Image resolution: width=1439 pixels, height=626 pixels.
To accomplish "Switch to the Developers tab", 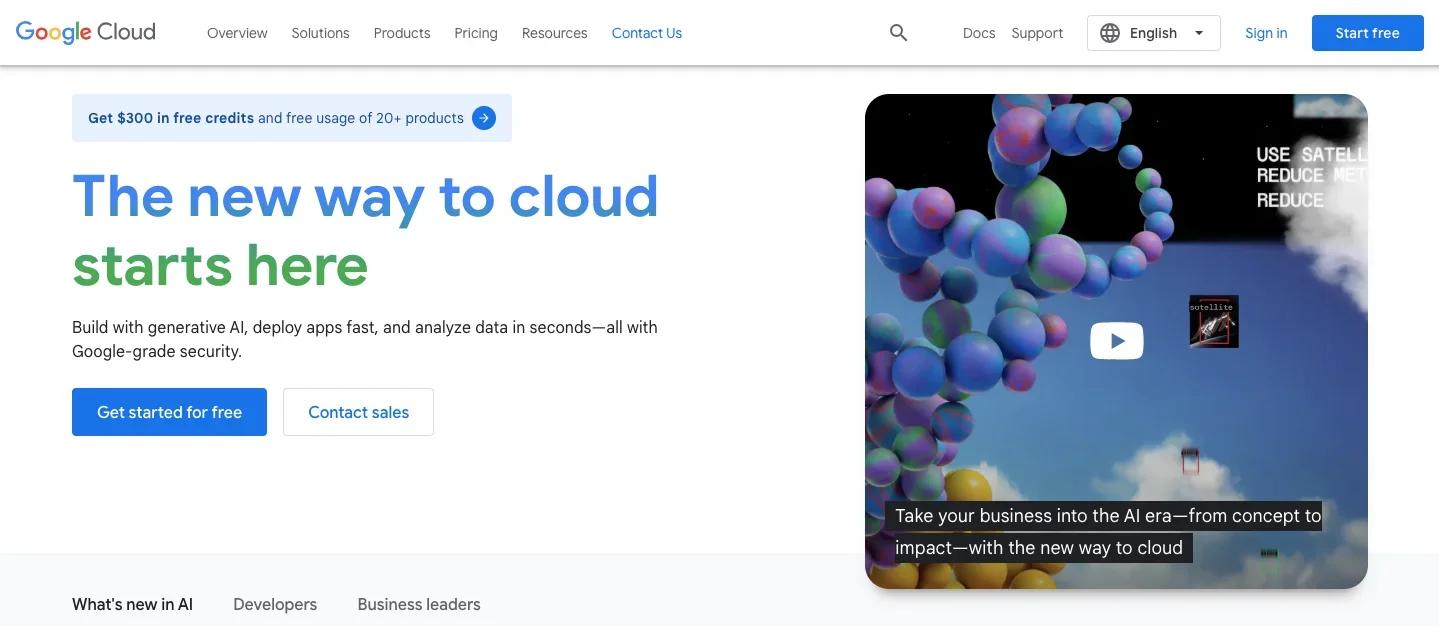I will click(x=275, y=604).
